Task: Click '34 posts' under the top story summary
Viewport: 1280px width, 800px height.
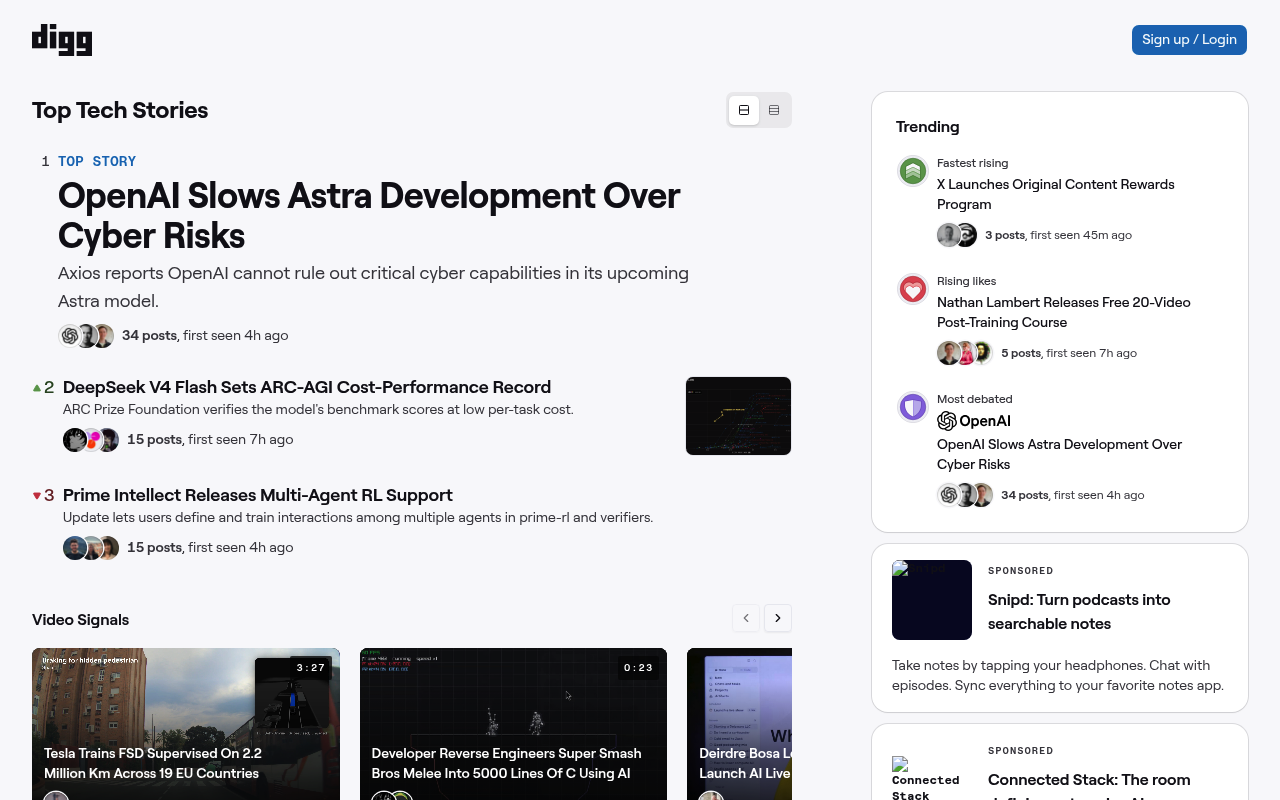Action: tap(149, 336)
